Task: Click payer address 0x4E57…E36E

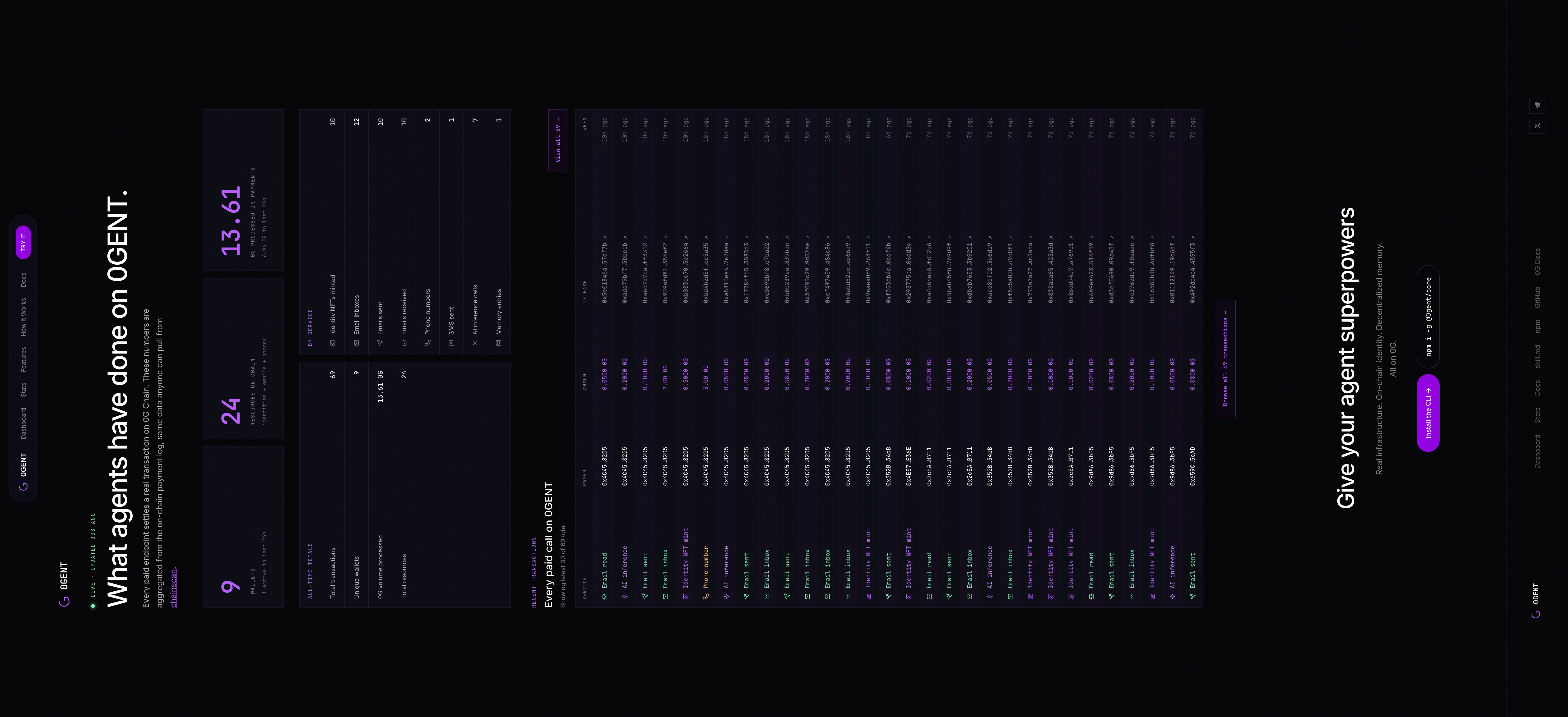Action: tap(909, 466)
